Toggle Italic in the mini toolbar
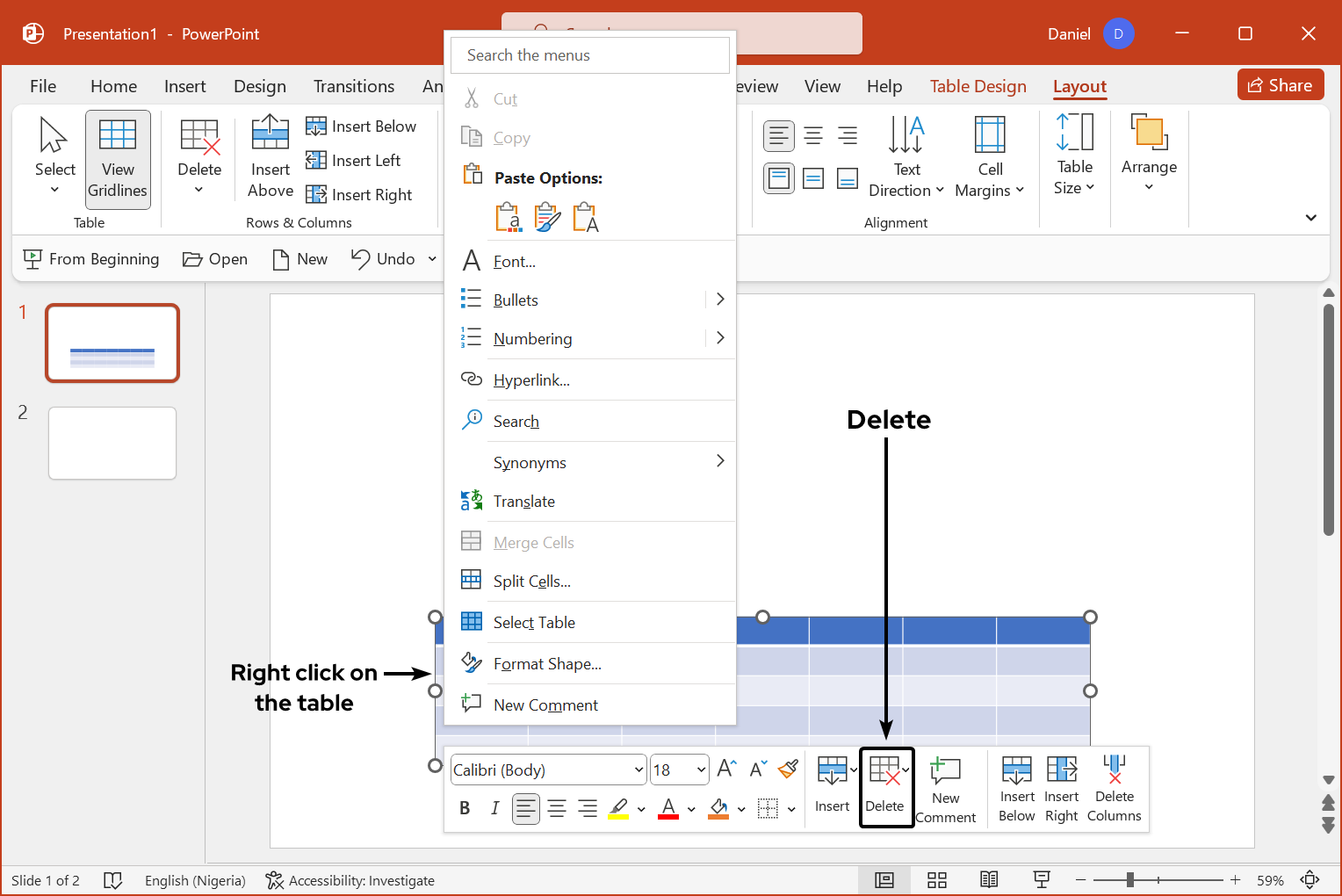The height and width of the screenshot is (896, 1342). [494, 808]
